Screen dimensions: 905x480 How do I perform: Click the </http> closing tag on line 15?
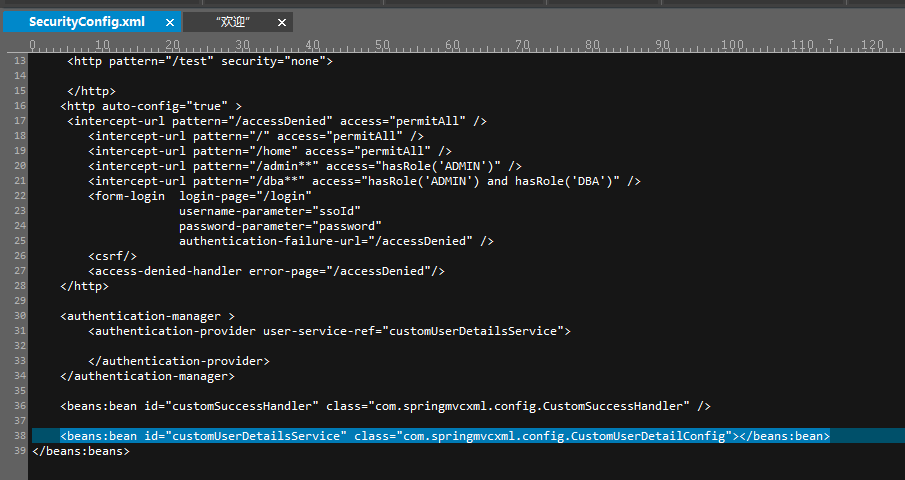(x=91, y=91)
